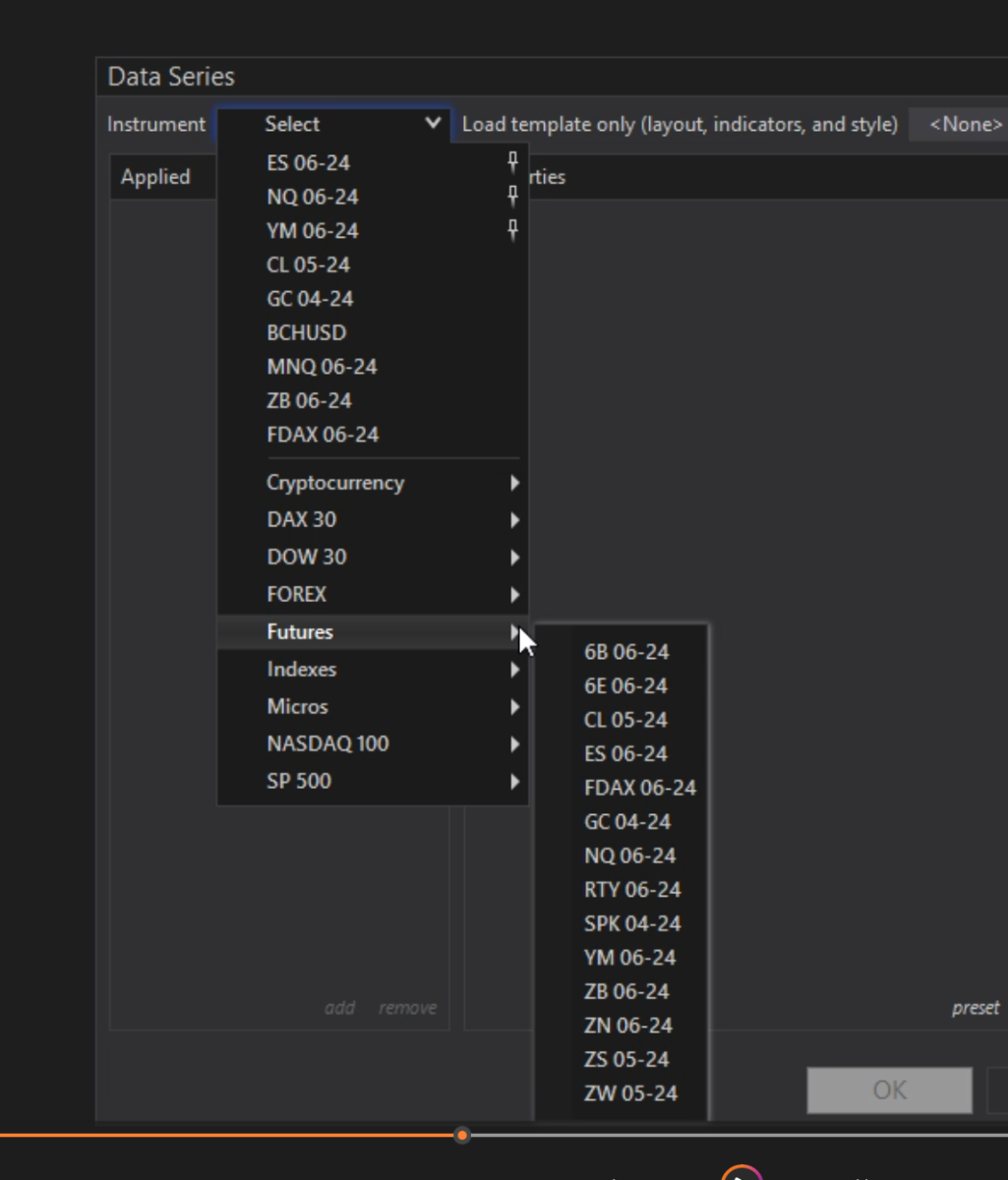Expand the DAX 30 submenu

[x=373, y=520]
